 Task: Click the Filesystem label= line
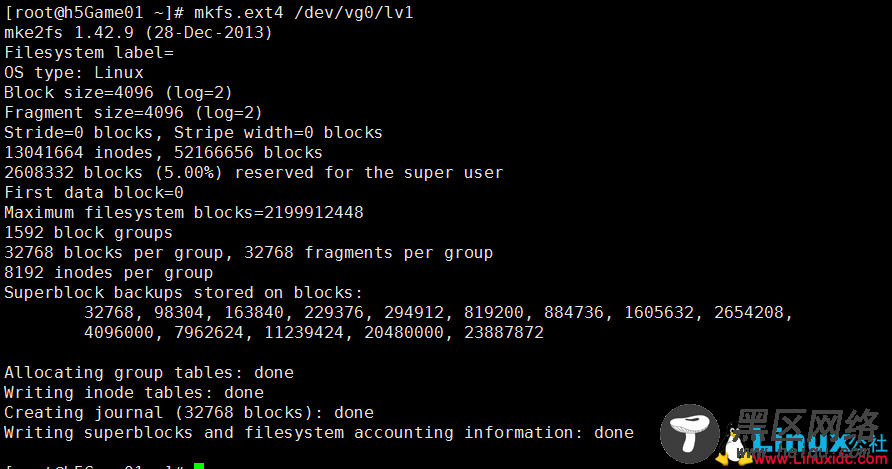click(89, 52)
